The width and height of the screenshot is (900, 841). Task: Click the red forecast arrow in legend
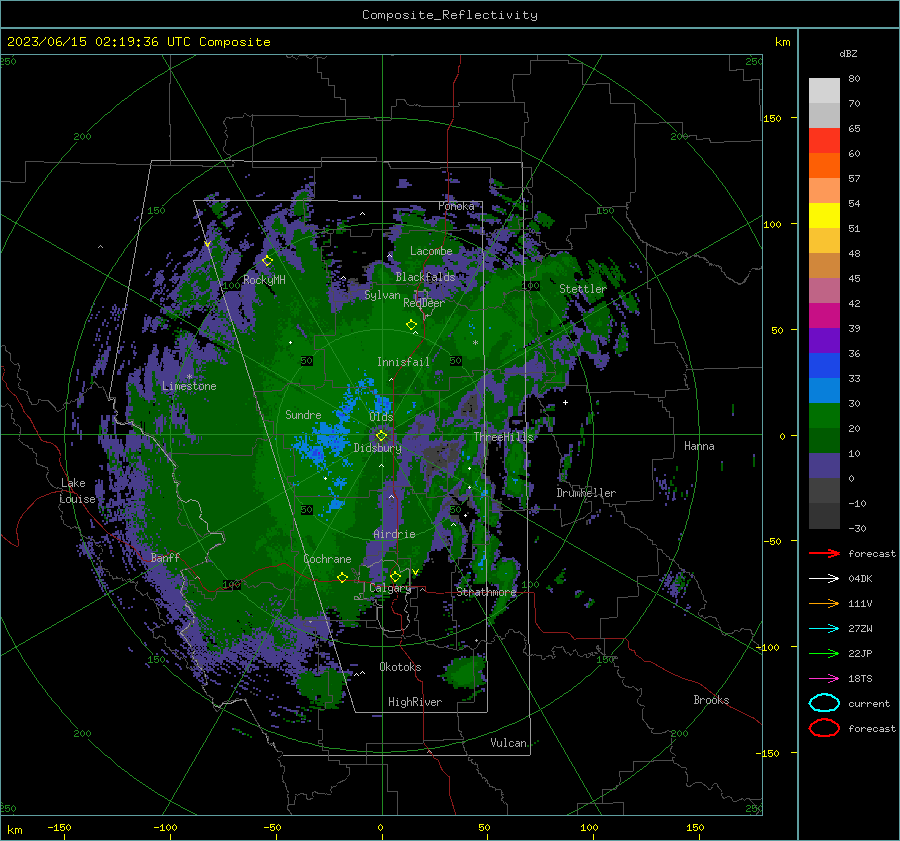824,554
